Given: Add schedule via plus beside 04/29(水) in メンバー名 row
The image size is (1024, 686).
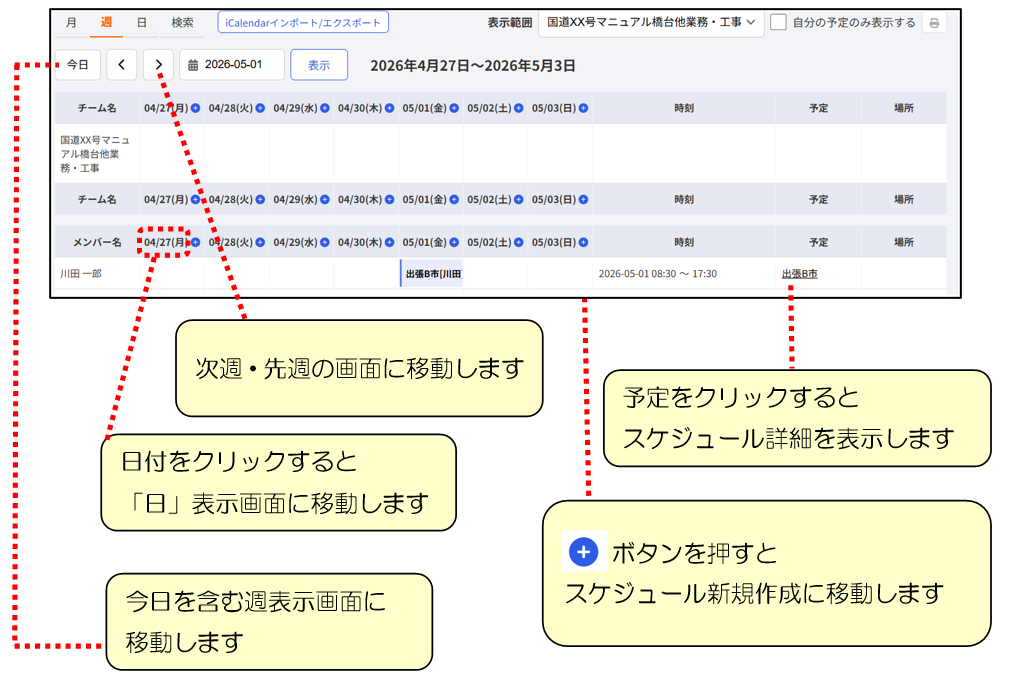Looking at the screenshot, I should pyautogui.click(x=325, y=242).
